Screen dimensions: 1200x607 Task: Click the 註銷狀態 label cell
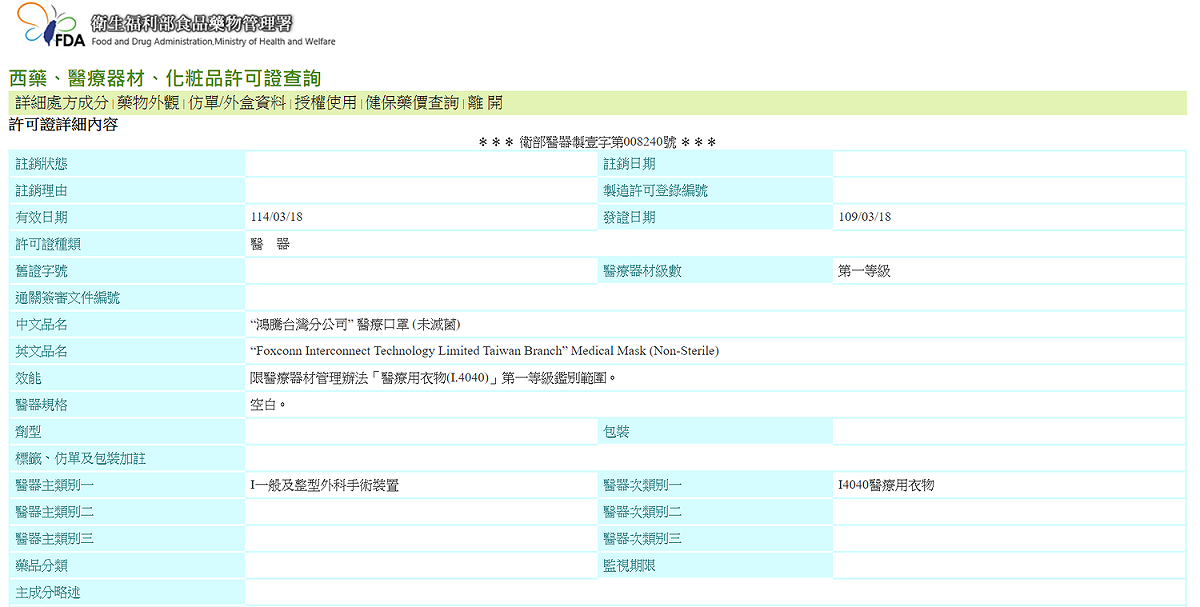127,164
